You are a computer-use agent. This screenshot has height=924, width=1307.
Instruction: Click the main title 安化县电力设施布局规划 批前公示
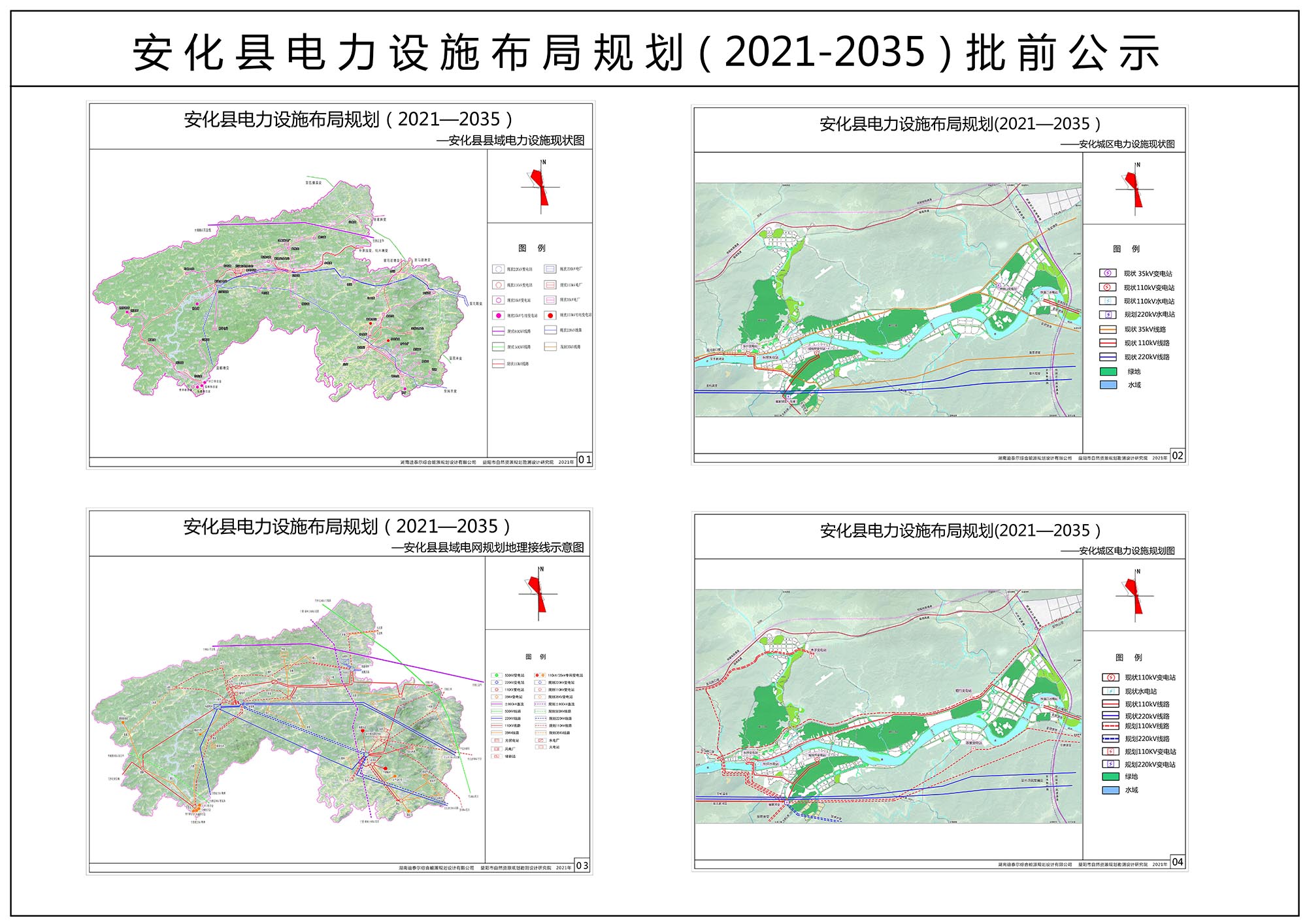[646, 52]
